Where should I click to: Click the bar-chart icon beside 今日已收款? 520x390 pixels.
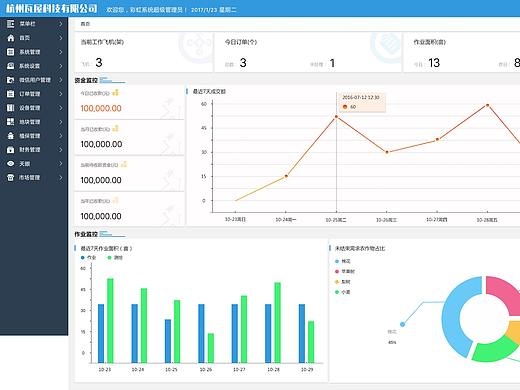115,93
